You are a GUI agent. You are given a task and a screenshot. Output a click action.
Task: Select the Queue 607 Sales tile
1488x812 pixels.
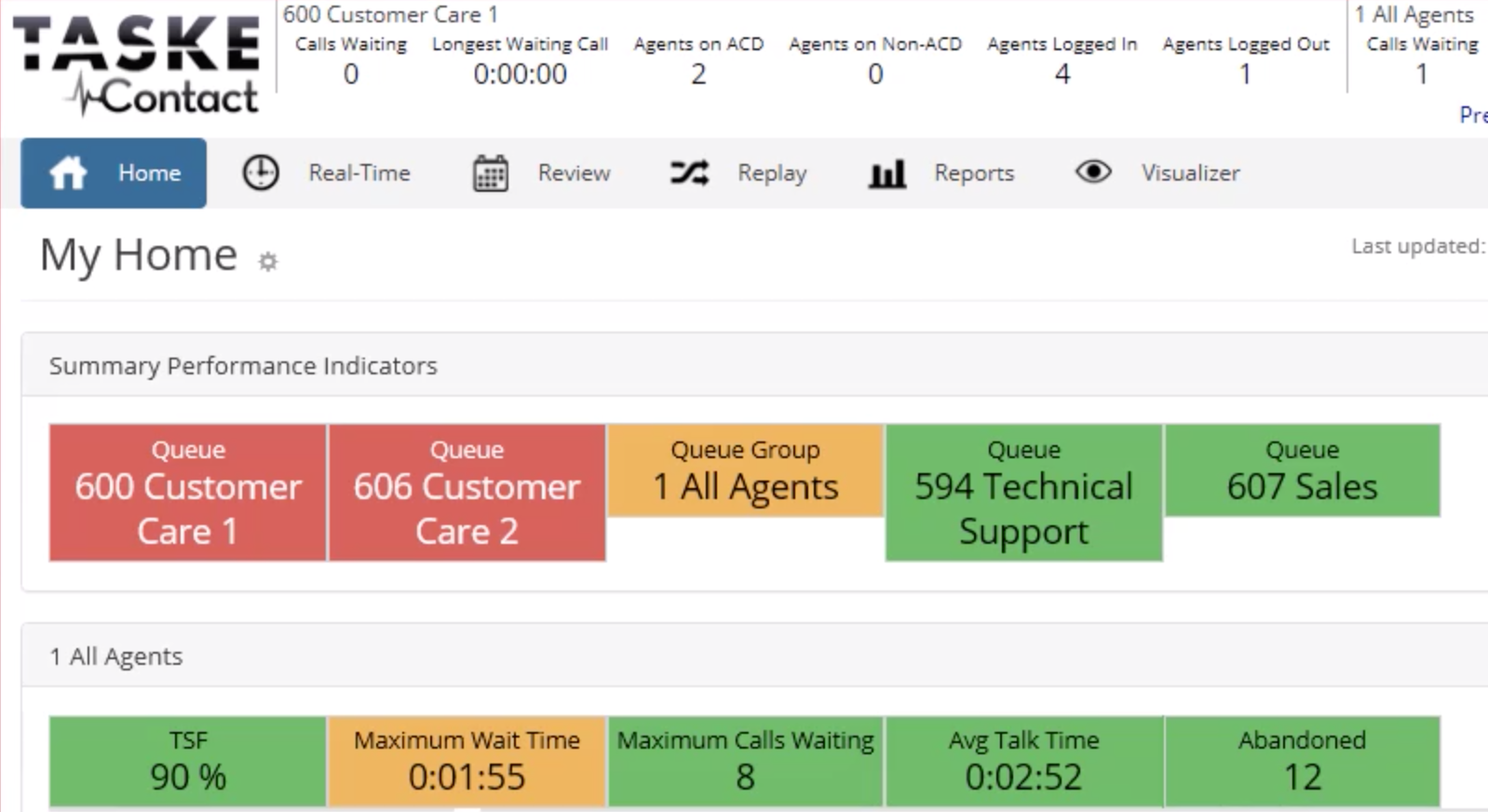point(1302,470)
